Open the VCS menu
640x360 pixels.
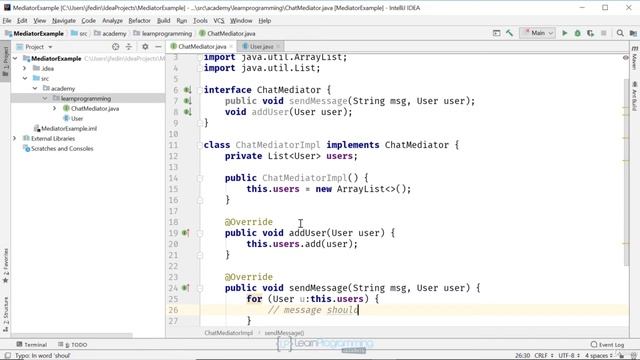click(219, 20)
